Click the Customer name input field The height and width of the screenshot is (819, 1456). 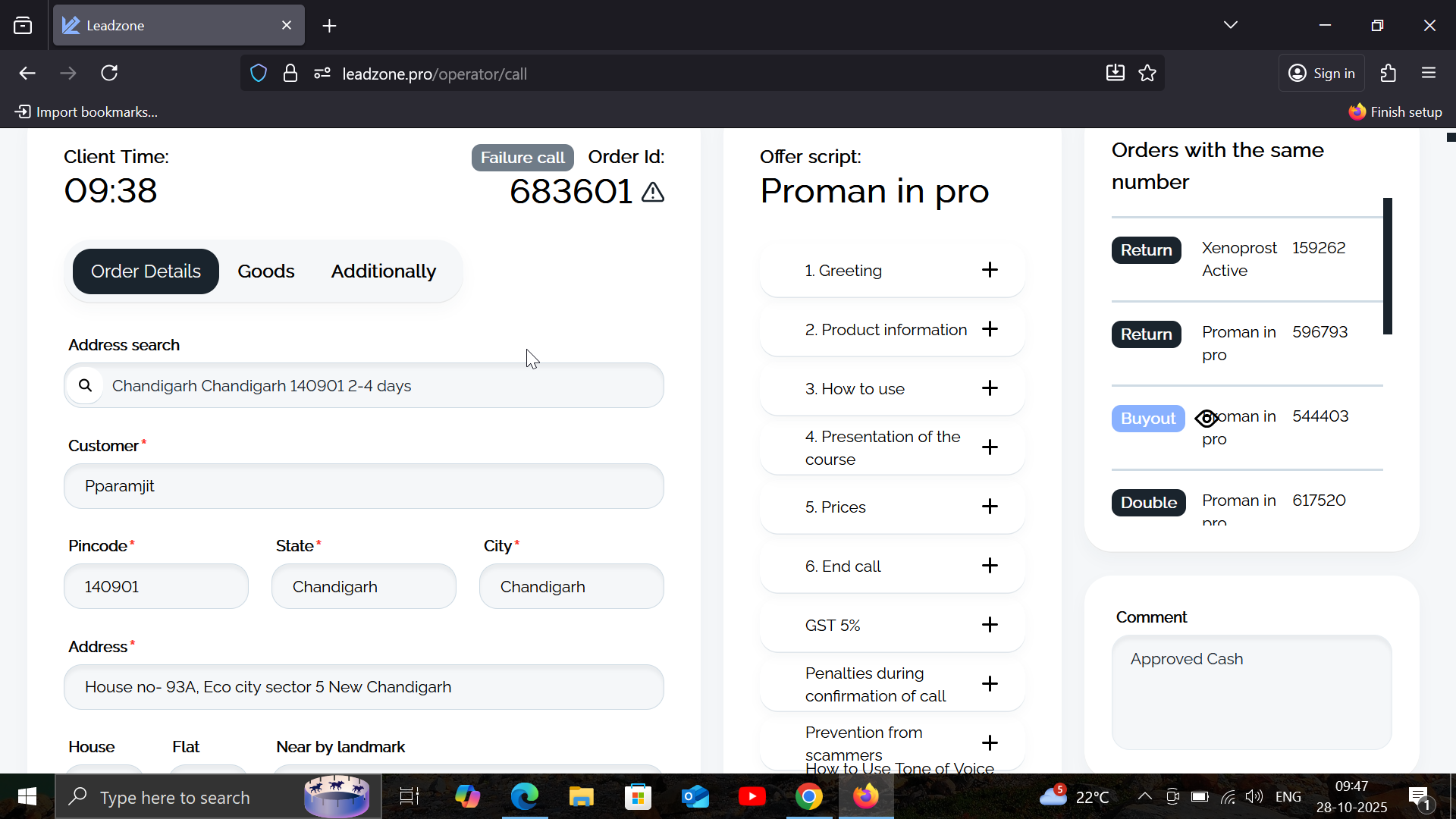(364, 486)
